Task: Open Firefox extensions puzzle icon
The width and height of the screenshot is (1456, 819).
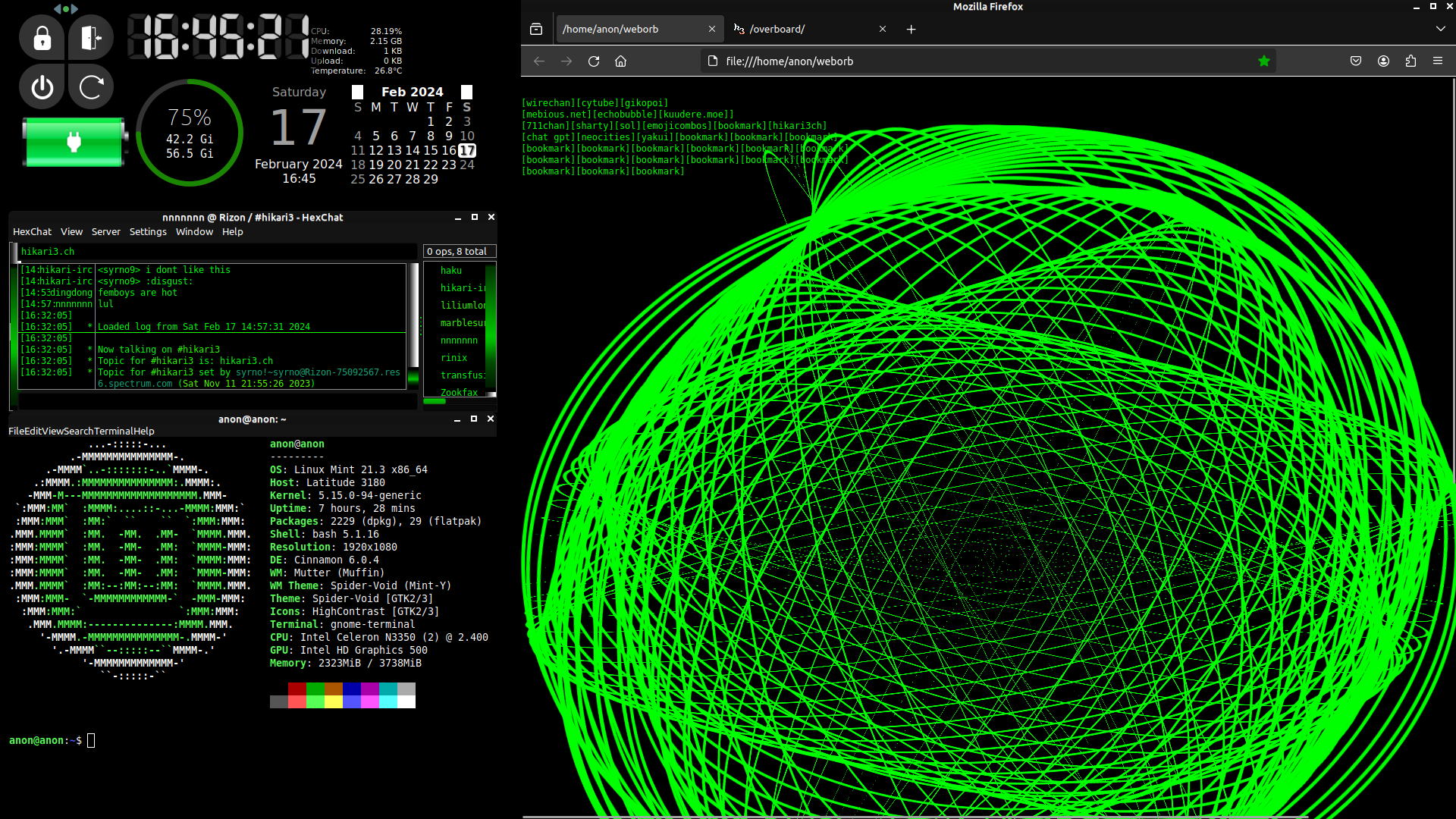Action: pos(1410,61)
